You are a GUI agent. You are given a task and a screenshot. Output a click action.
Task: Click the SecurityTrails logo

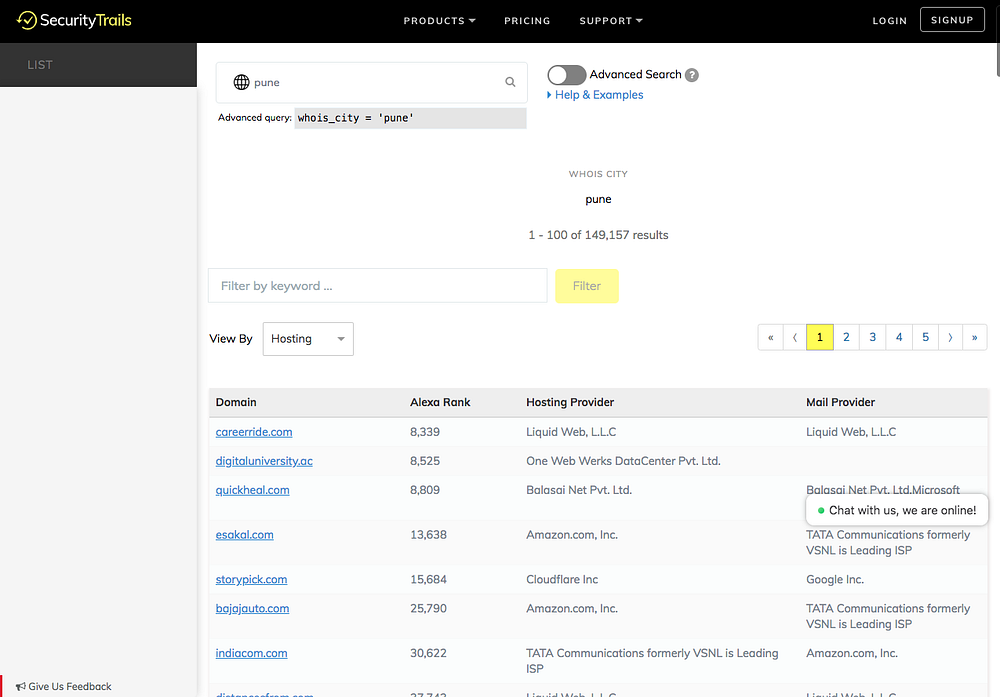74,20
